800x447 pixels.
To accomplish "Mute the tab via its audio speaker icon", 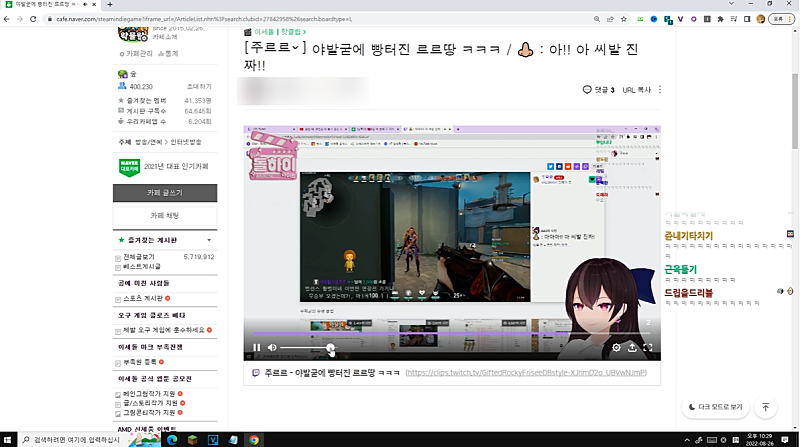I will tap(85, 4).
